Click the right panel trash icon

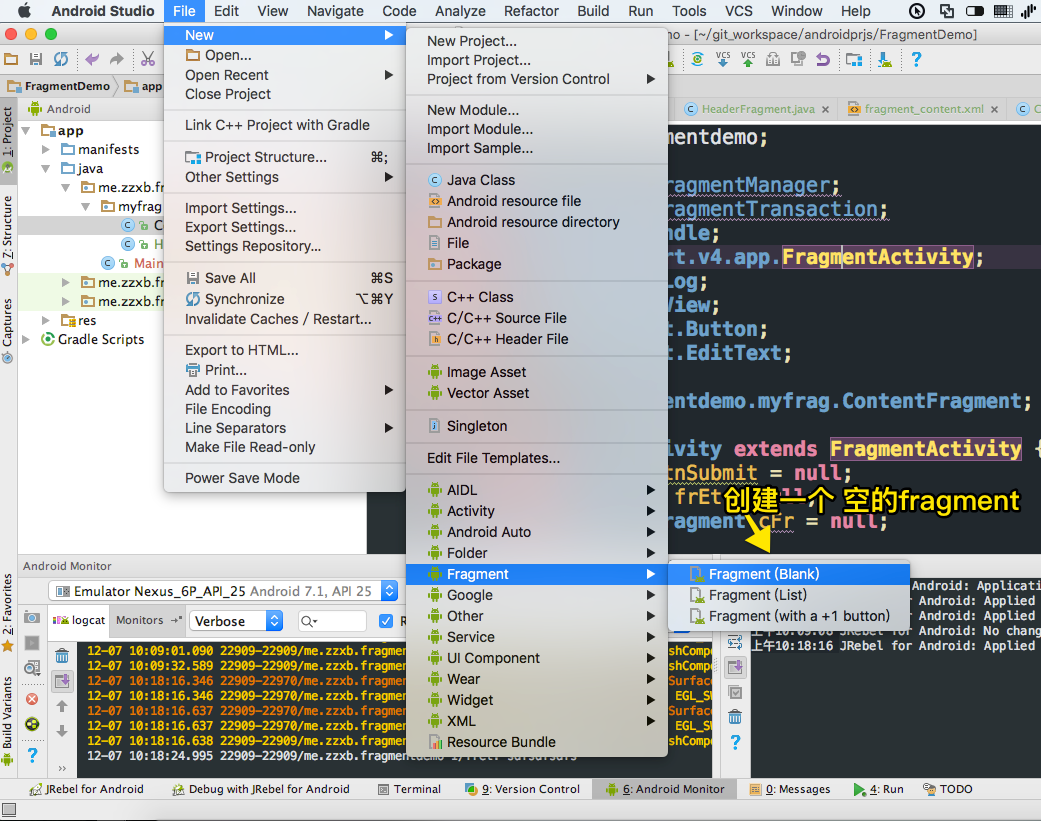(x=735, y=717)
